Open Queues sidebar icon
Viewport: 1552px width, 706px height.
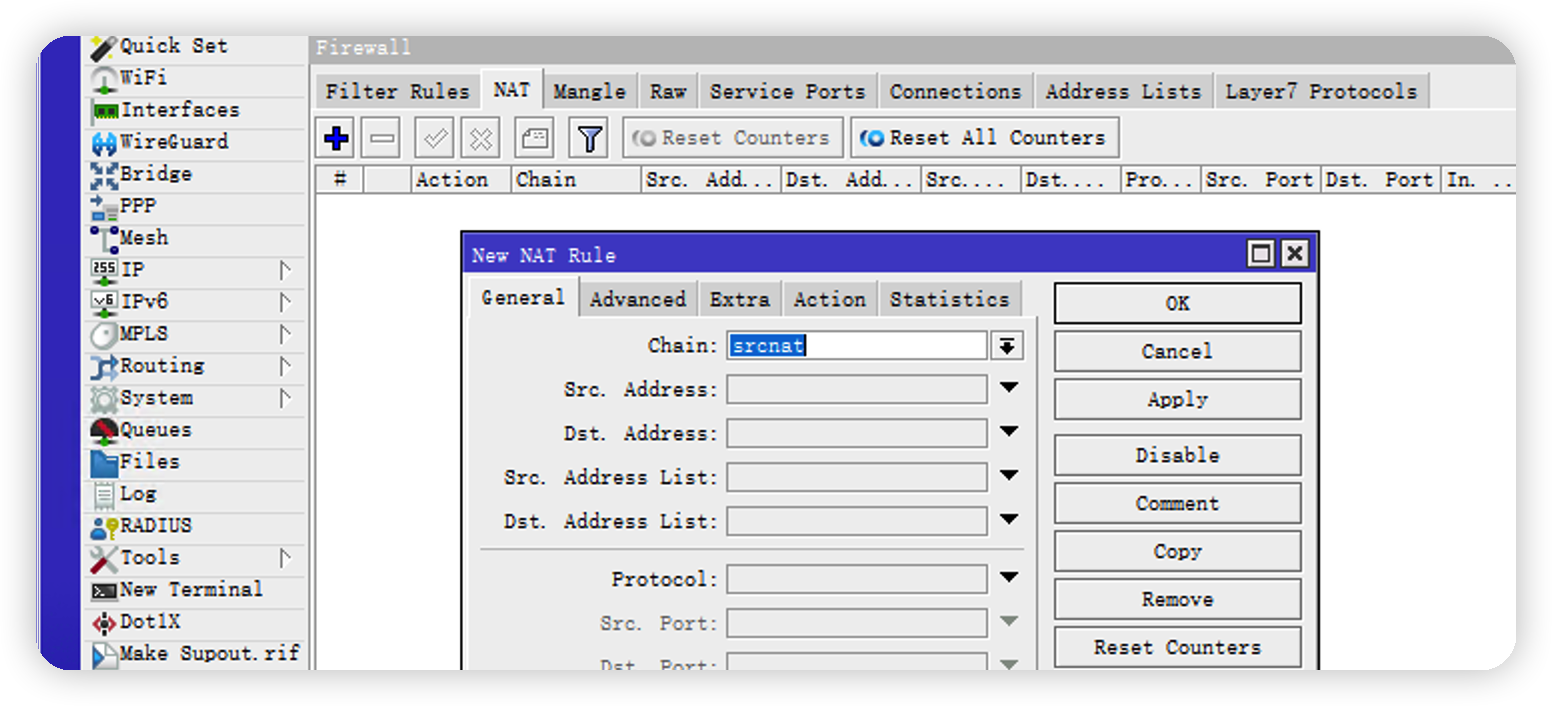pos(104,431)
